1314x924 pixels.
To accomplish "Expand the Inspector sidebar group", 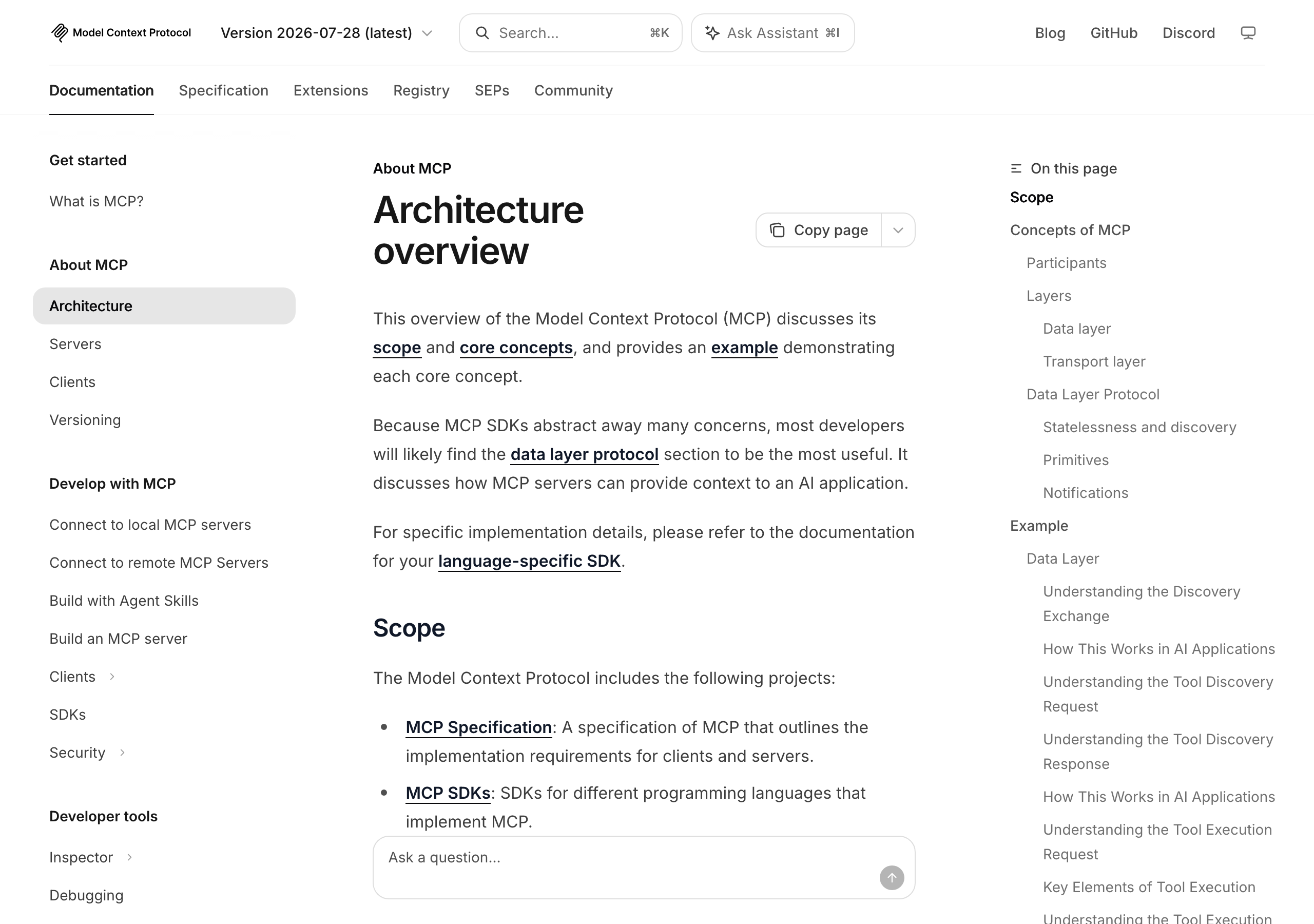I will click(x=129, y=858).
